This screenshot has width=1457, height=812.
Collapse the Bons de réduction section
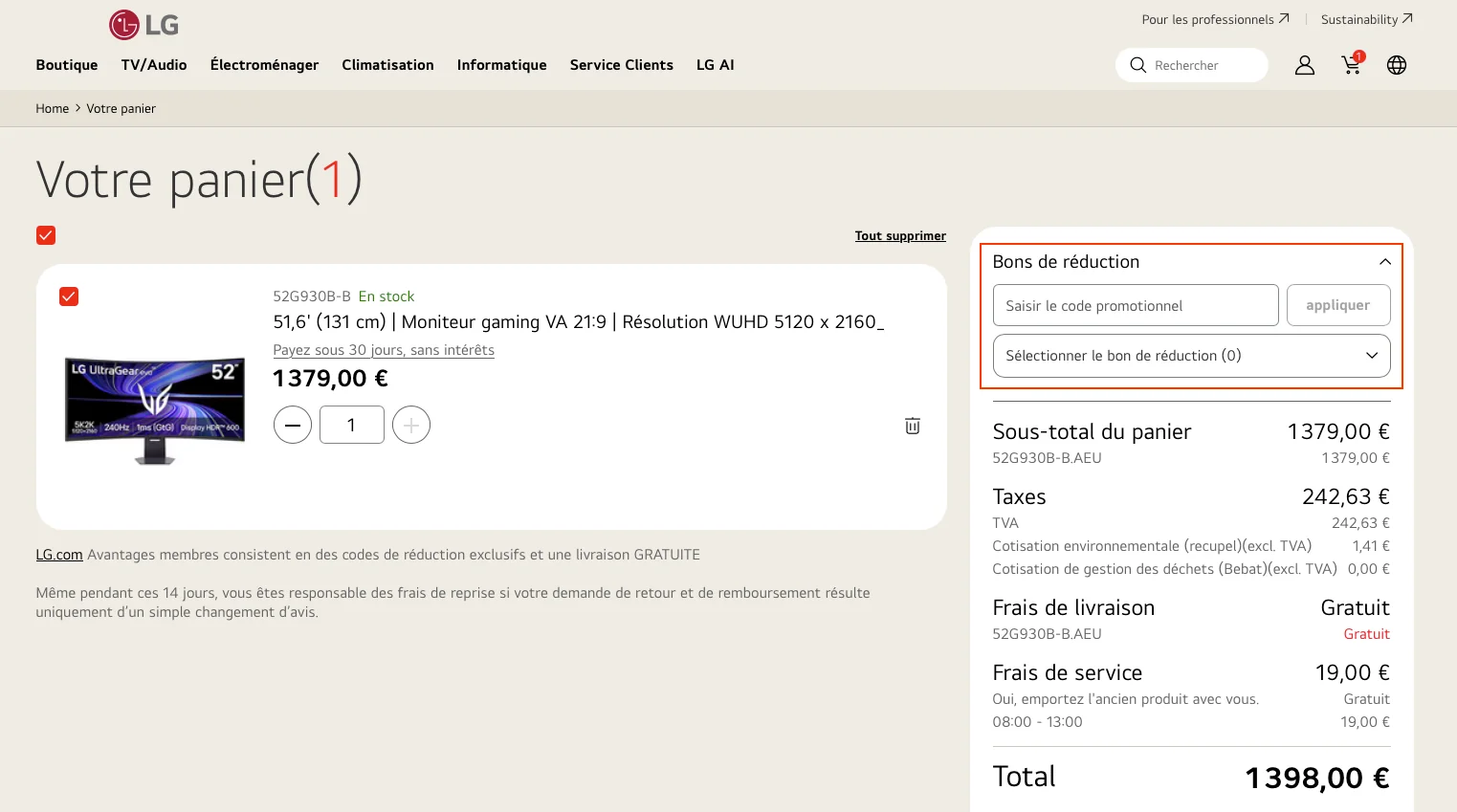[1384, 262]
